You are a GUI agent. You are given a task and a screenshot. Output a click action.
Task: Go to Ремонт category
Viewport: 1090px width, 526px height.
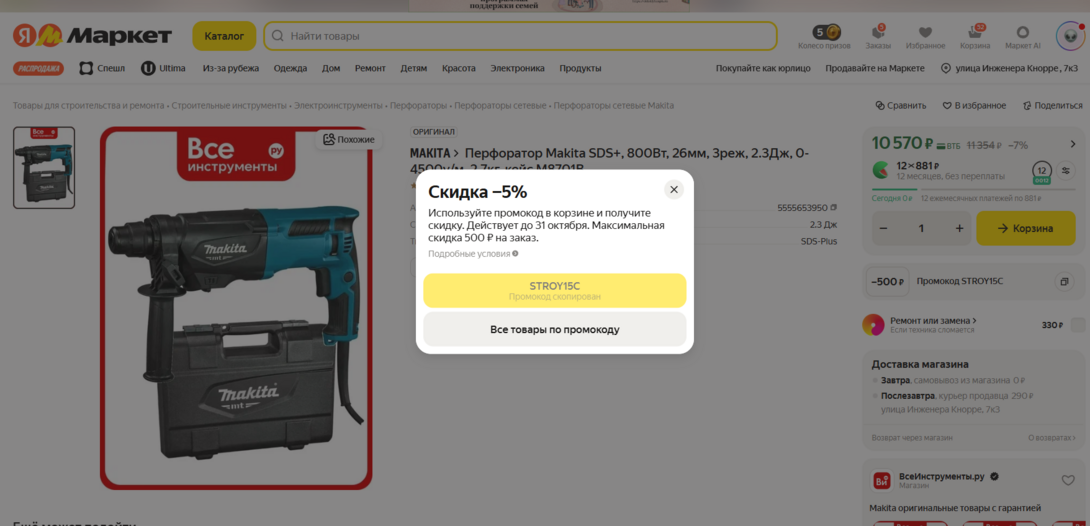[x=370, y=68]
